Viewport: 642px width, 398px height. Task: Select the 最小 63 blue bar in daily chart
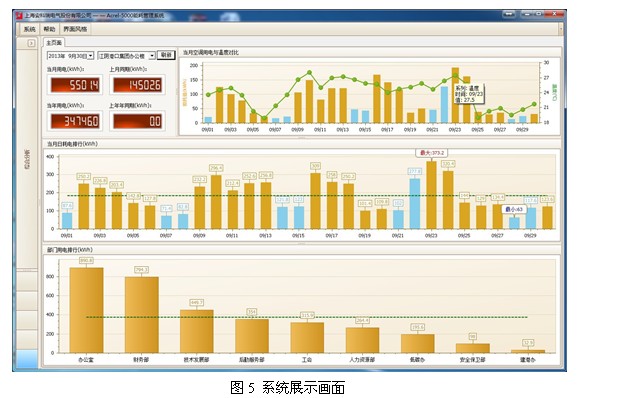pyautogui.click(x=514, y=223)
